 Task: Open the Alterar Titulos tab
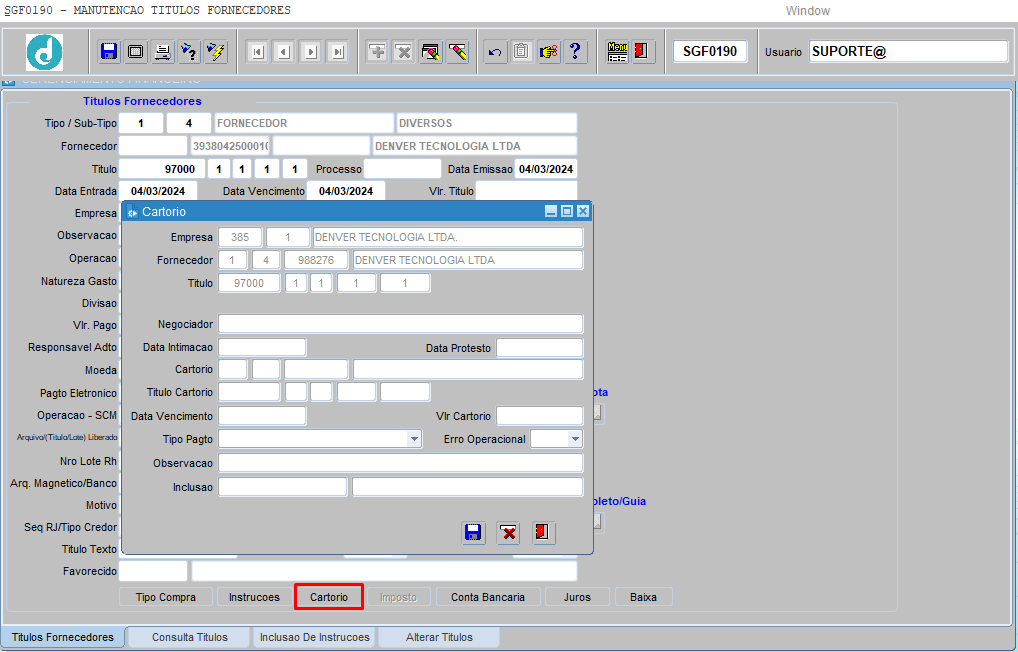pyautogui.click(x=440, y=637)
